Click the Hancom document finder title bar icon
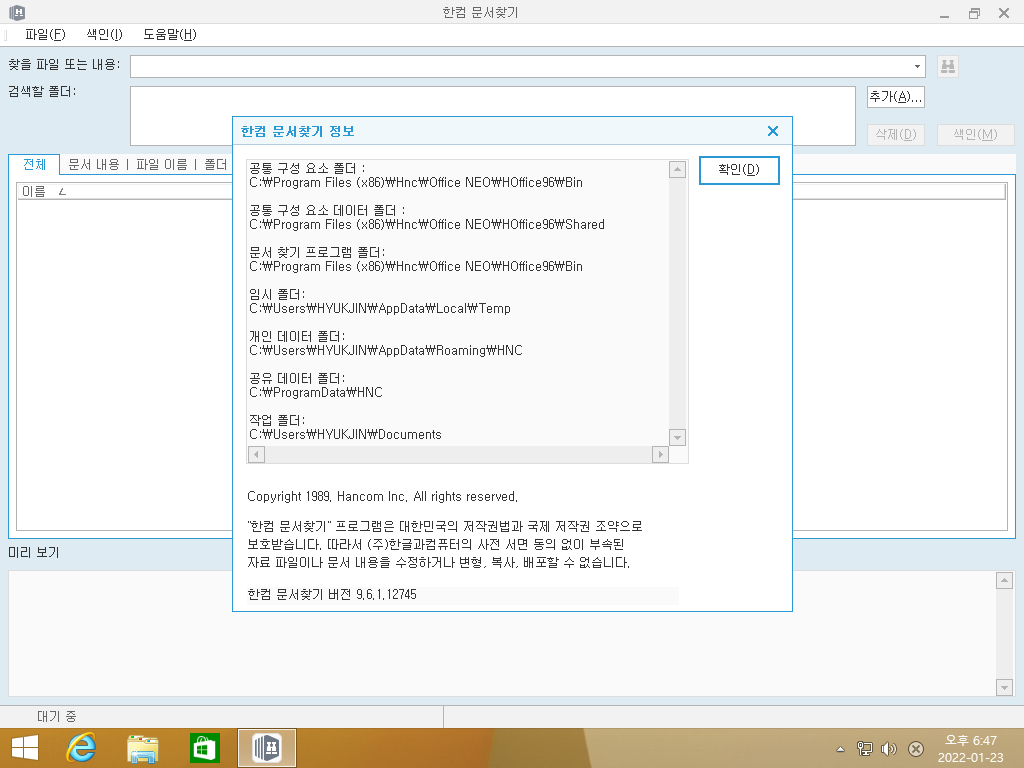Image resolution: width=1024 pixels, height=768 pixels. click(x=18, y=12)
